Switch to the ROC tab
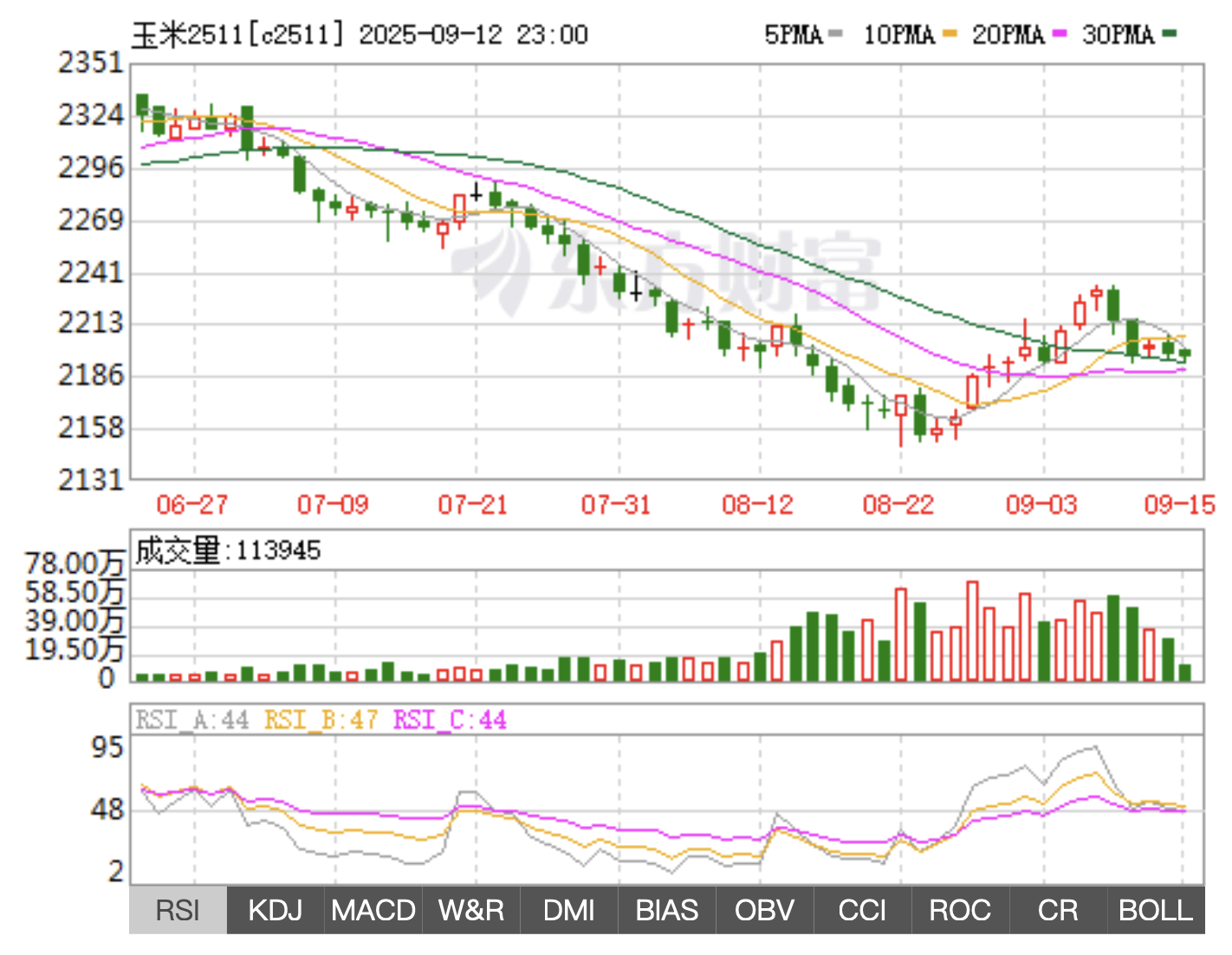Viewport: 1232px width, 955px height. [961, 910]
